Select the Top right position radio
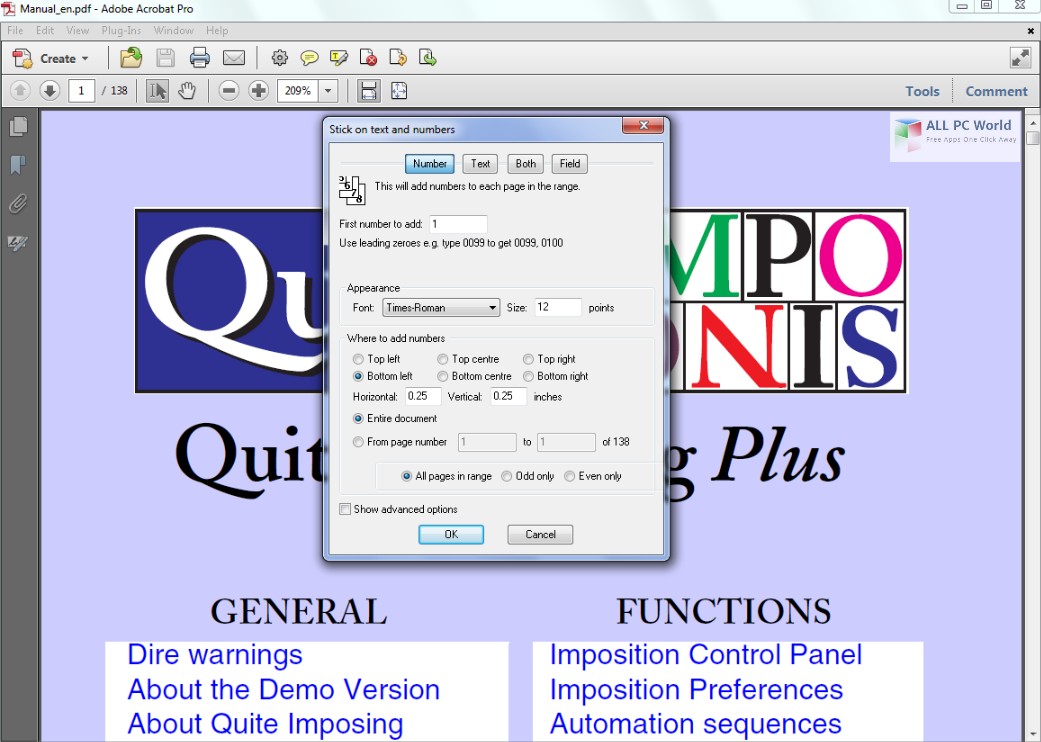Viewport: 1041px width, 742px height. coord(528,359)
